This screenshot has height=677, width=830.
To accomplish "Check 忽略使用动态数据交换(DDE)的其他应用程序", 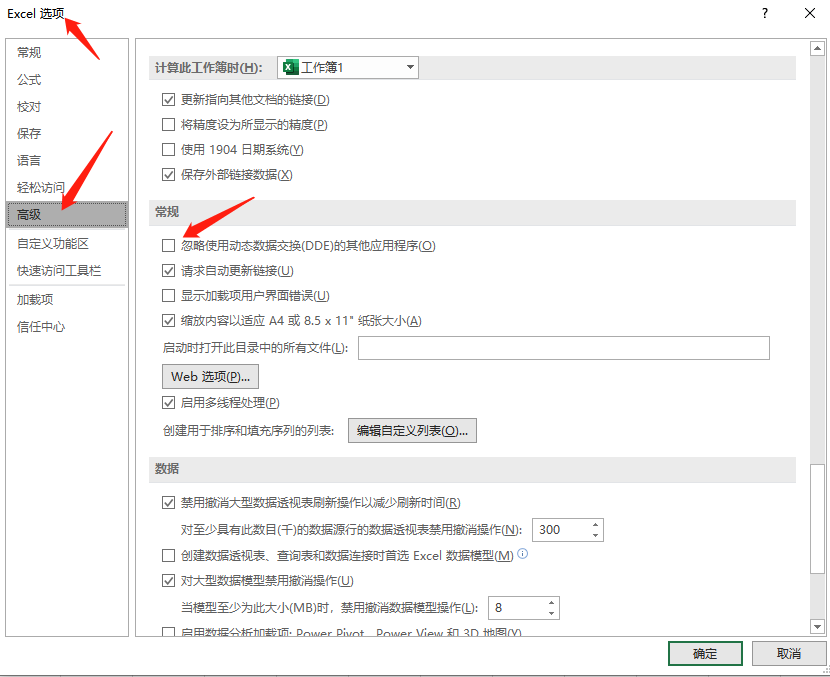I will coord(168,246).
